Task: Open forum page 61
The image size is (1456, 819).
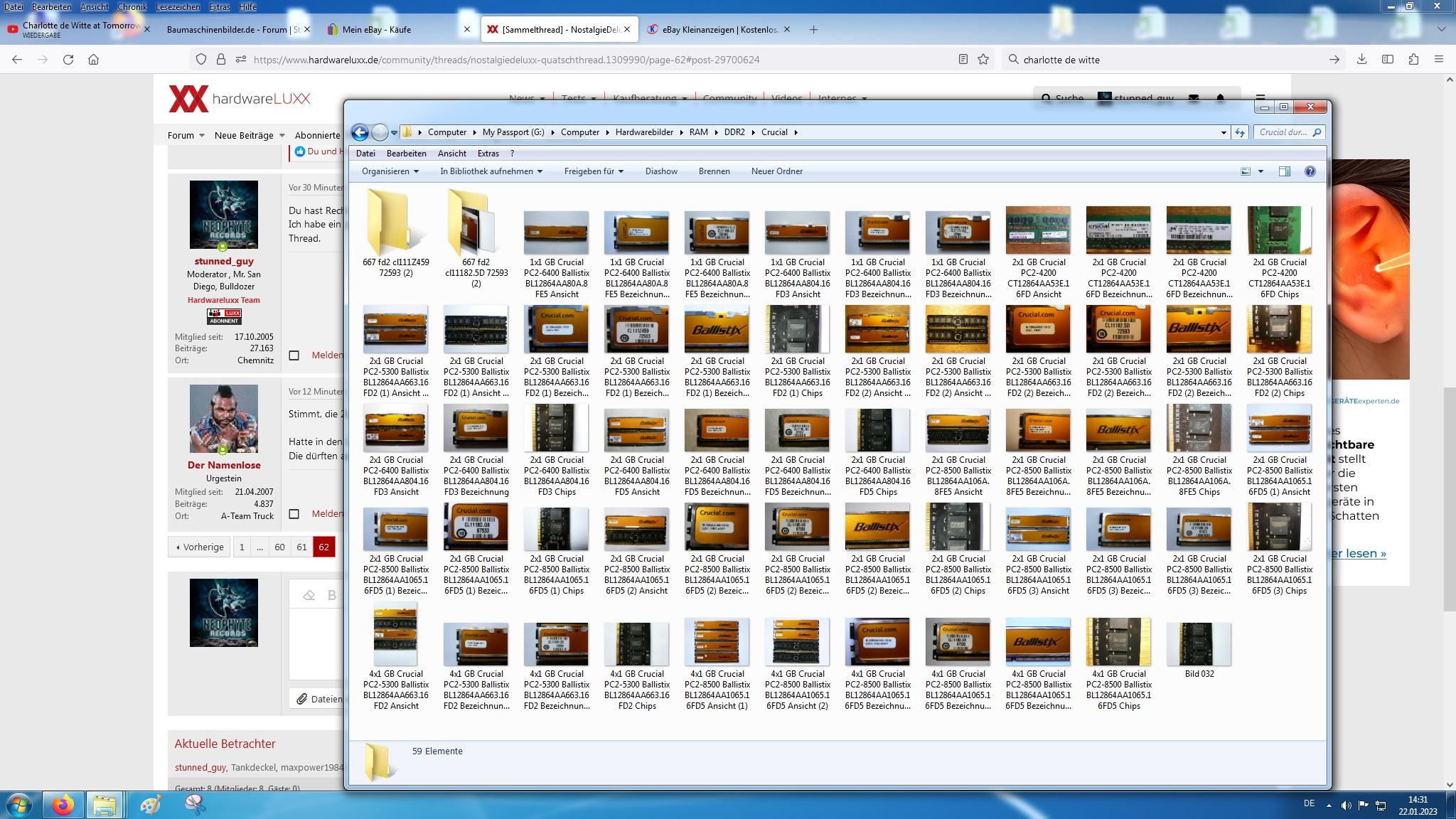Action: 301,547
